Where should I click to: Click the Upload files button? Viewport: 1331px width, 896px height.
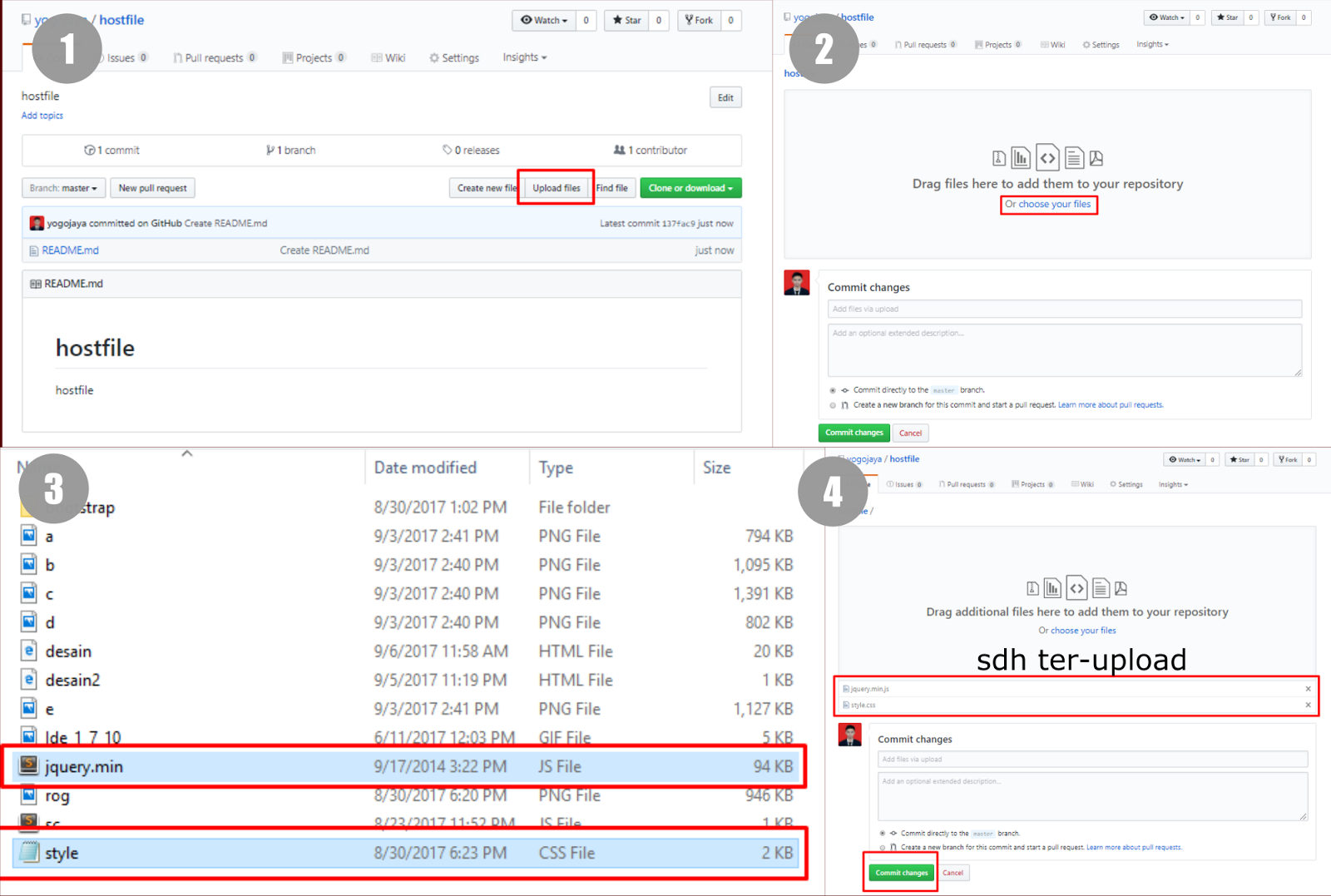point(557,188)
